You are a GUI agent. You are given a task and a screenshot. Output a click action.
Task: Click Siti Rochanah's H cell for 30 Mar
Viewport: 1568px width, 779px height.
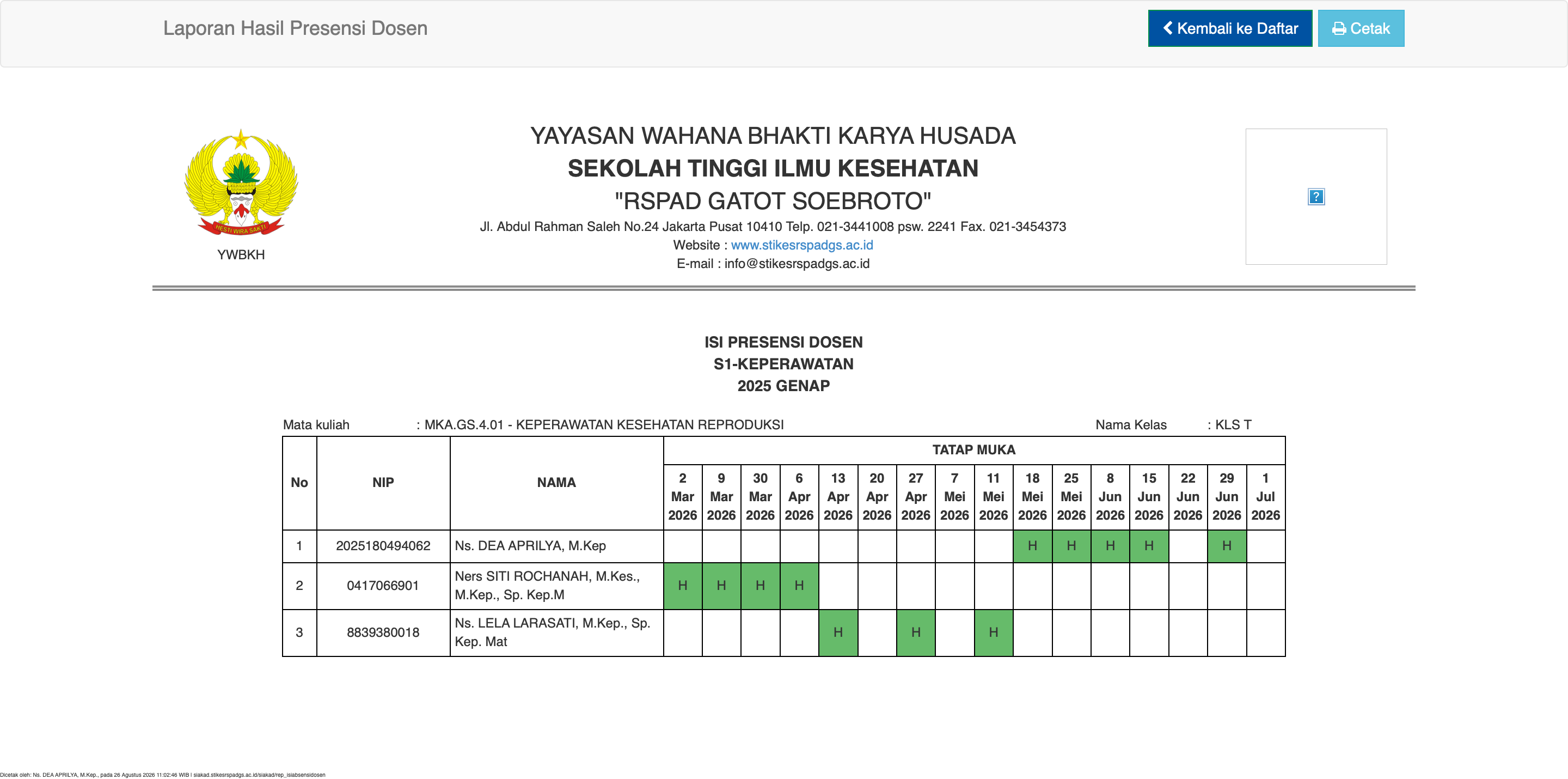pyautogui.click(x=760, y=586)
